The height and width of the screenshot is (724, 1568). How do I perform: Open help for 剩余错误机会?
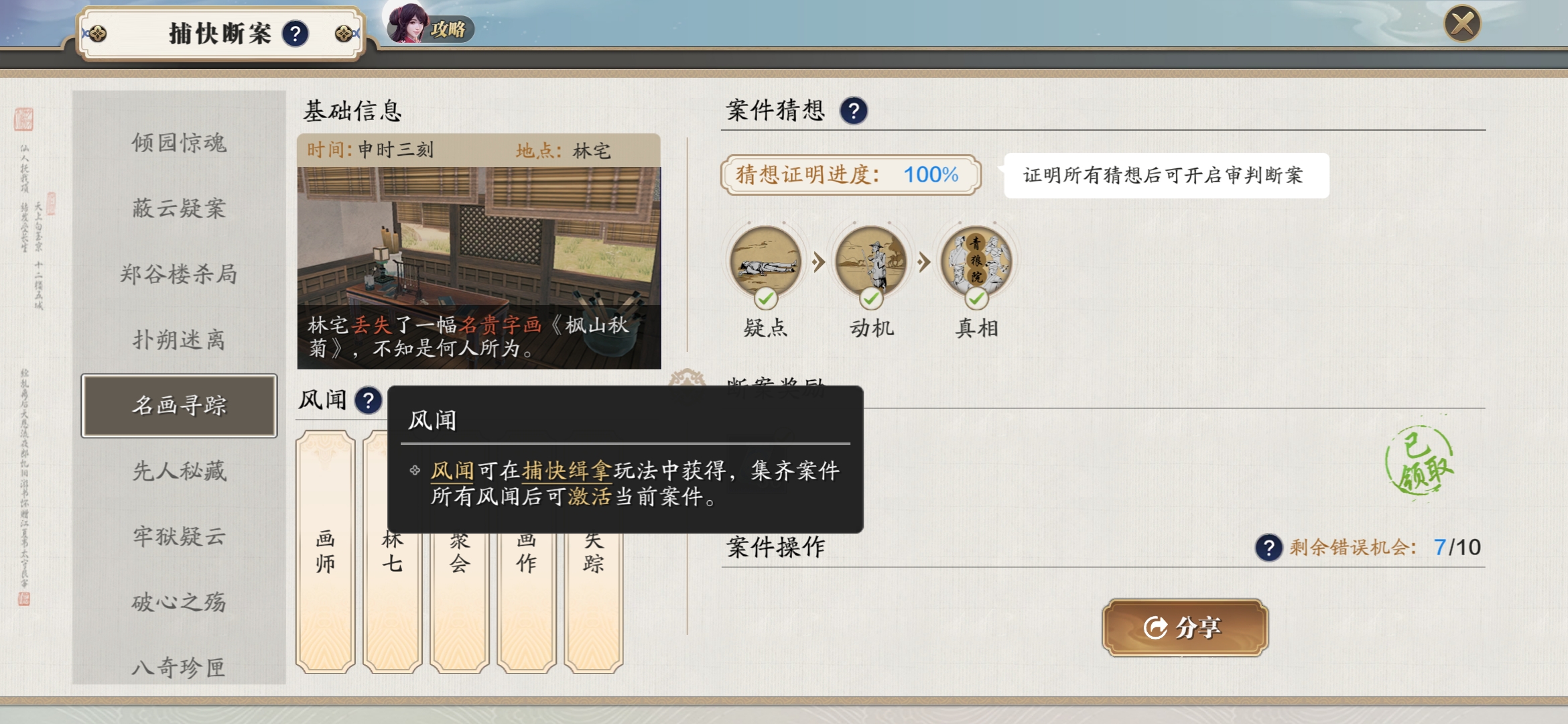(x=1268, y=548)
